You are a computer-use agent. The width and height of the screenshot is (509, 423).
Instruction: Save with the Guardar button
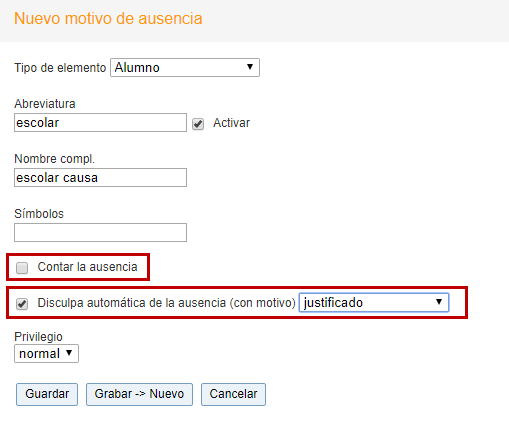click(x=47, y=394)
